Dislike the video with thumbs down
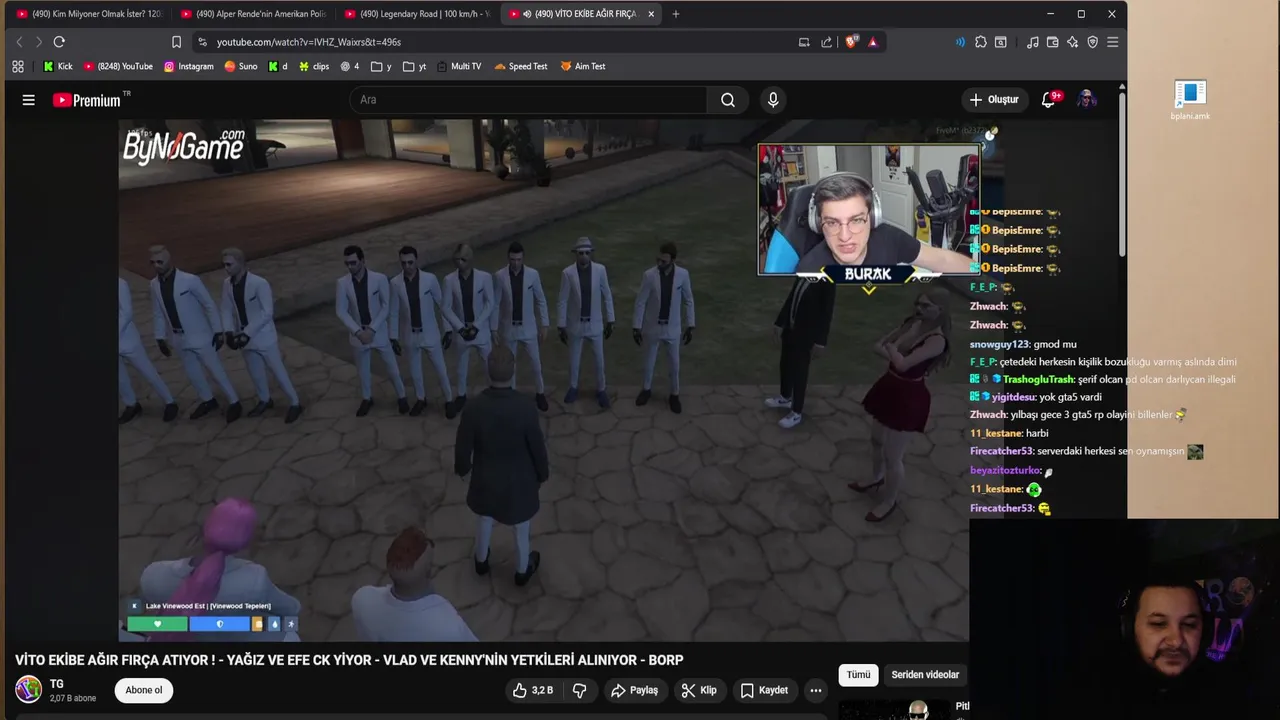Image resolution: width=1280 pixels, height=720 pixels. [x=579, y=690]
